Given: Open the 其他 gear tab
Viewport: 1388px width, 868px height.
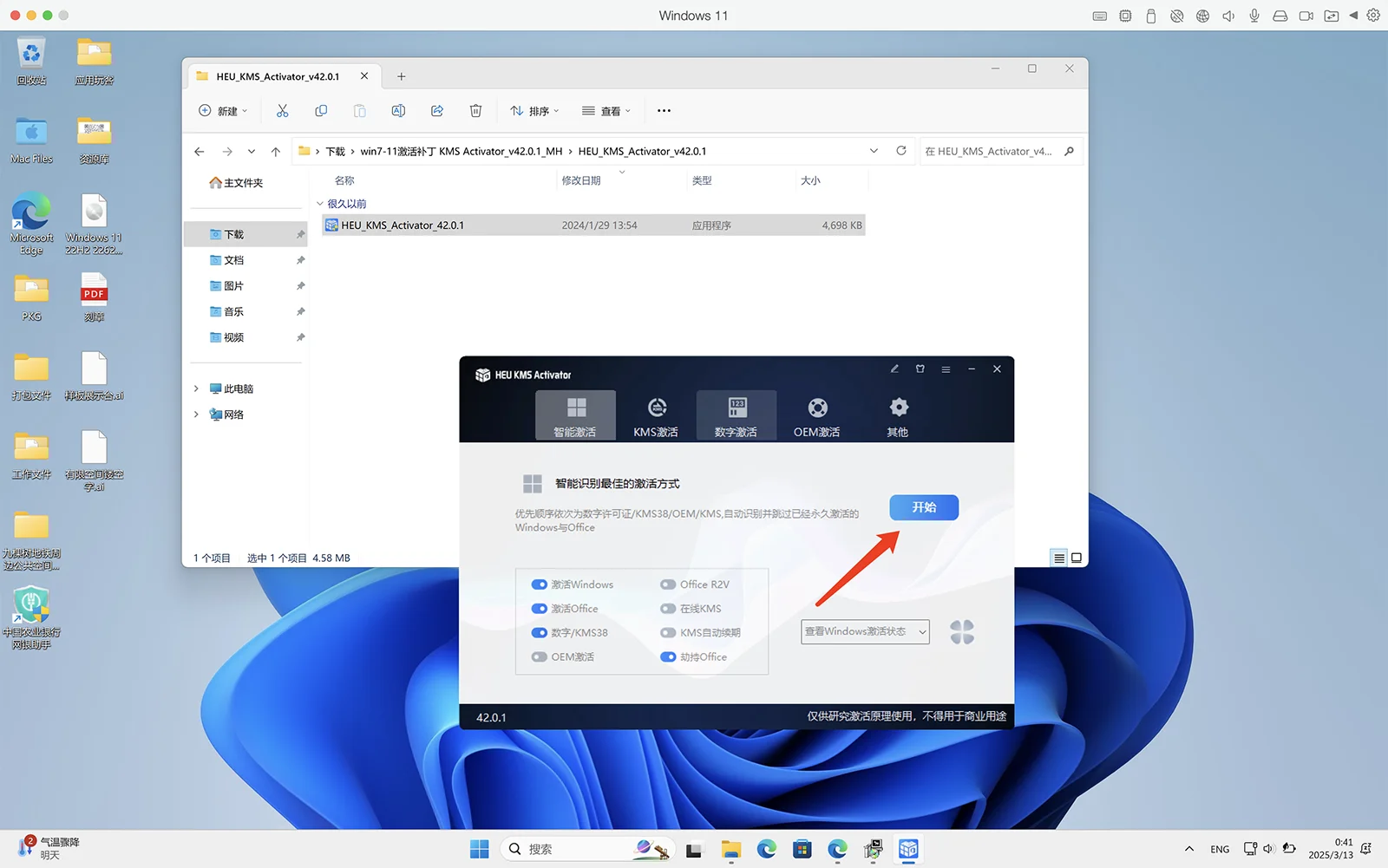Looking at the screenshot, I should [898, 415].
